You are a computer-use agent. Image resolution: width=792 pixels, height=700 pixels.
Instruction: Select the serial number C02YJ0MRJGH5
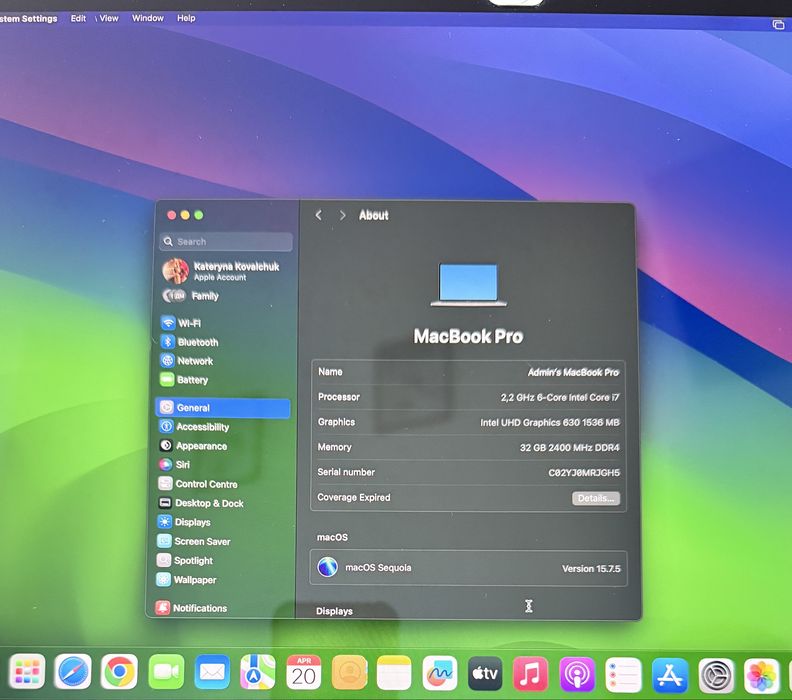584,473
